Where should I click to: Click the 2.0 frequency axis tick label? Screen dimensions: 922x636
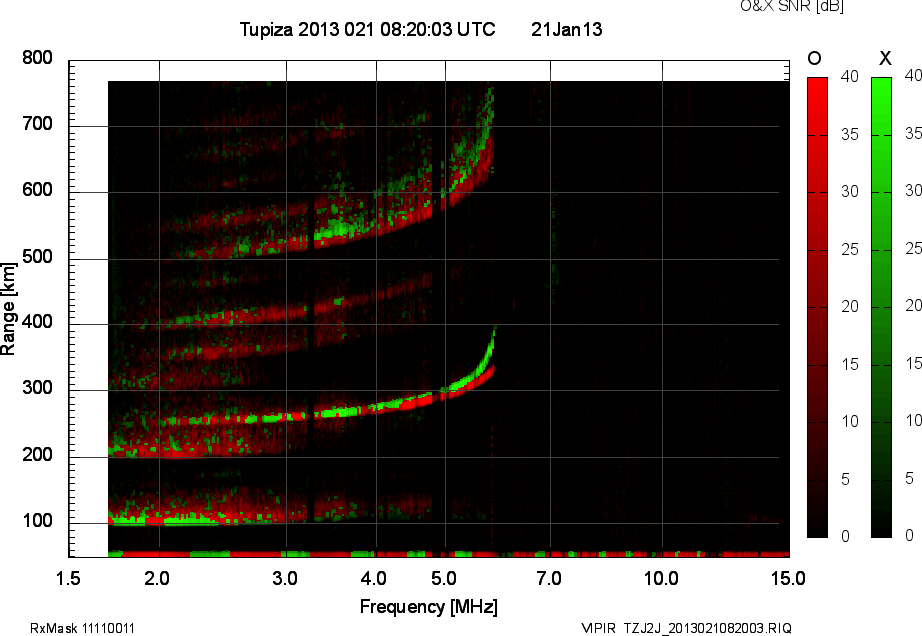coord(157,579)
